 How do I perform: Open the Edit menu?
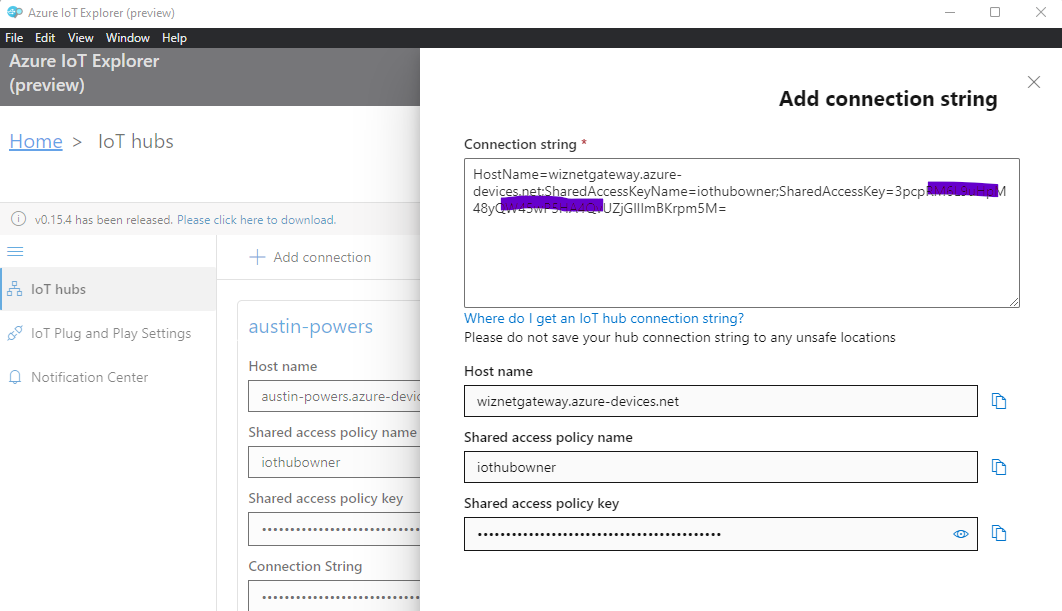[x=45, y=38]
